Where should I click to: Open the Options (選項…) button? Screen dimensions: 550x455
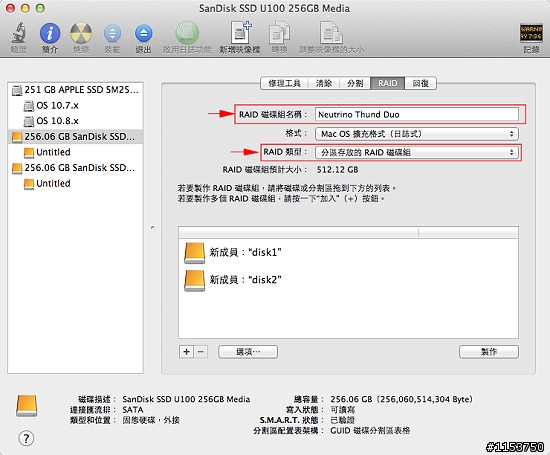click(248, 352)
